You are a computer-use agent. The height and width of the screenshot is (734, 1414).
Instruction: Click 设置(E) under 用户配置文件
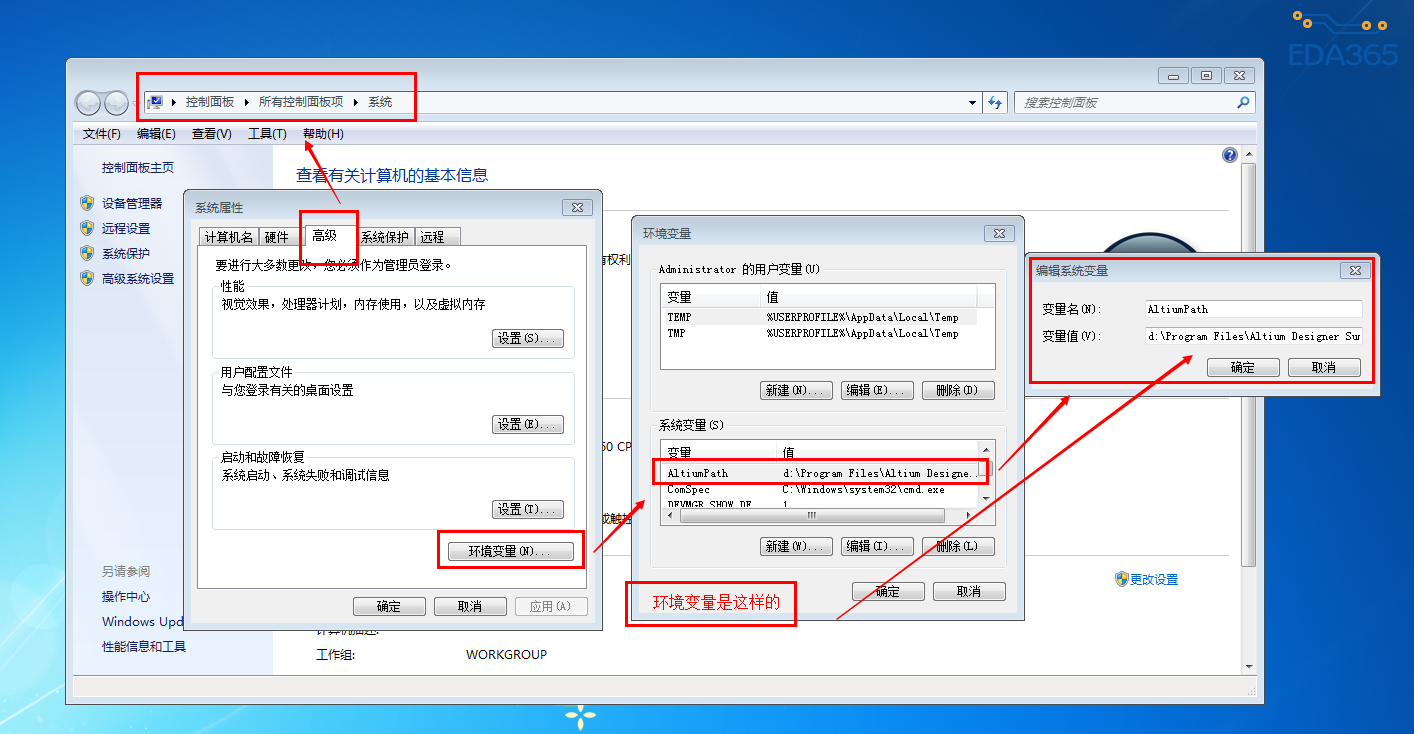click(529, 424)
